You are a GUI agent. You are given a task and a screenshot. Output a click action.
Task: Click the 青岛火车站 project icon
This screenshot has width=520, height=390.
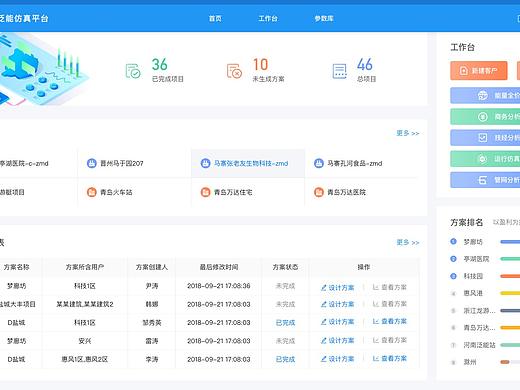coord(91,192)
